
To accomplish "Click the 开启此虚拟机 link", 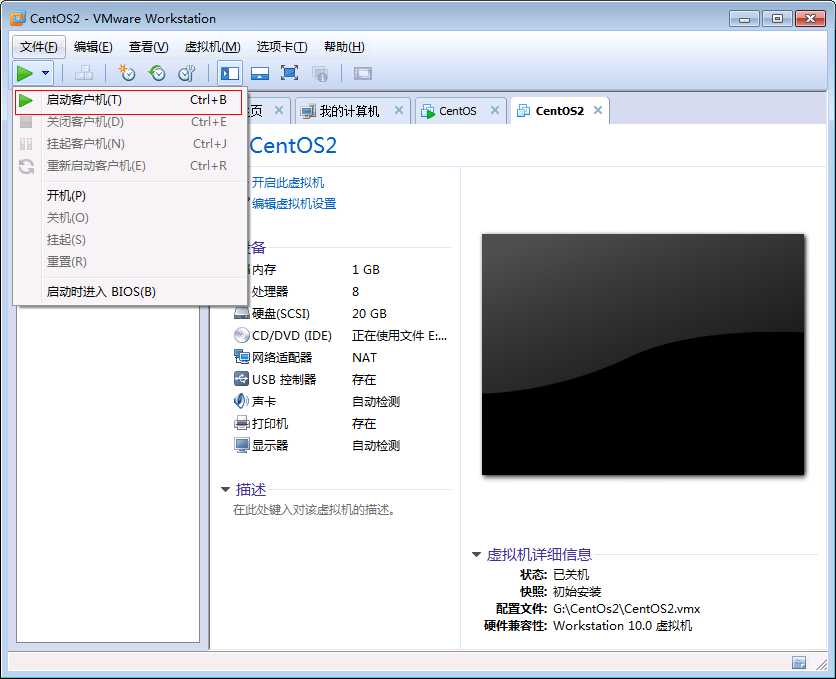I will tap(288, 182).
